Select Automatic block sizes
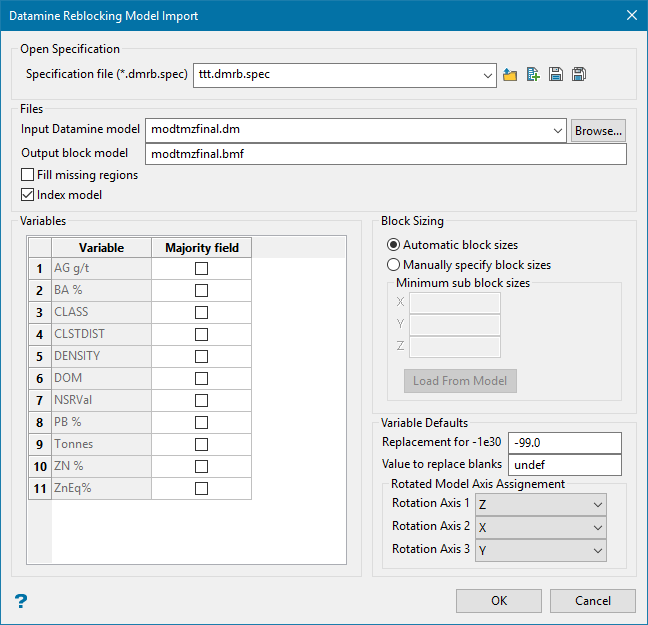 pos(393,245)
